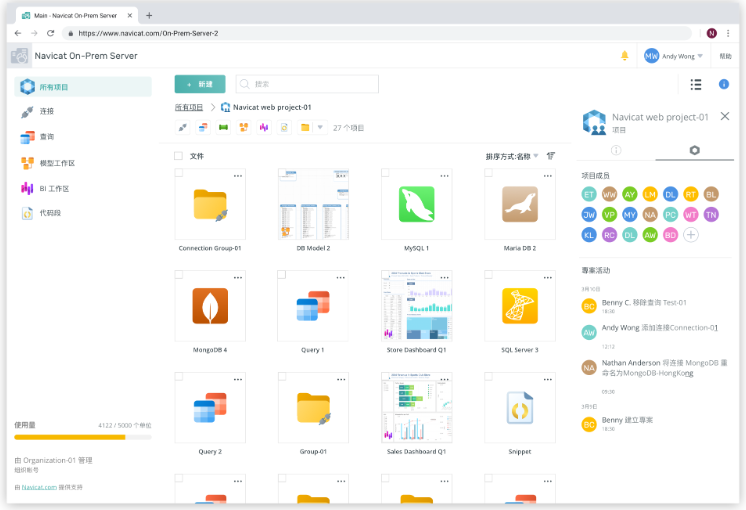Open Query 1 item
Screen dimensions: 746x510
(x=313, y=306)
